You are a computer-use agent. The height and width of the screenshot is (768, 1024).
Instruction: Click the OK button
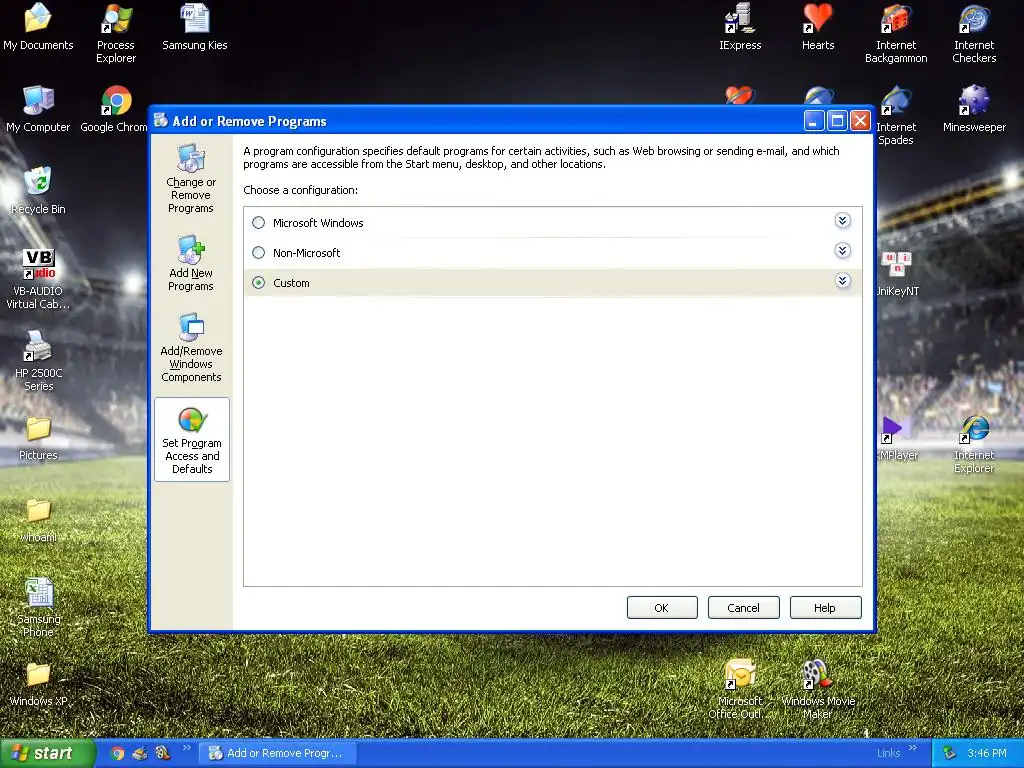[662, 608]
